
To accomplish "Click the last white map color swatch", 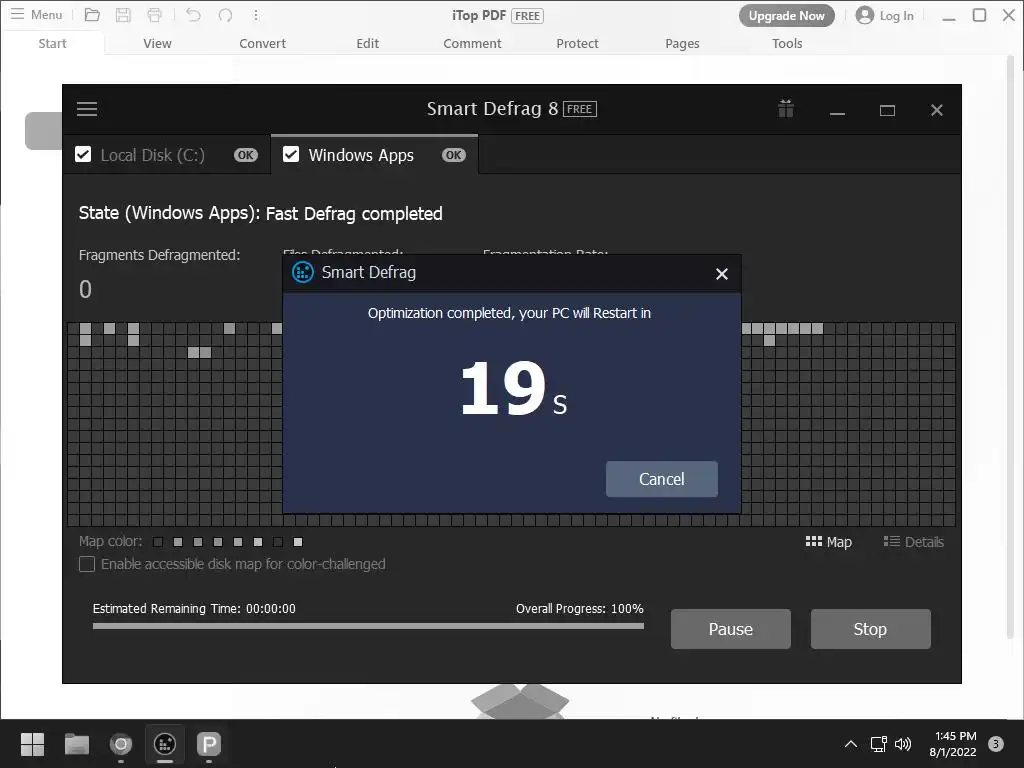I will coord(298,542).
